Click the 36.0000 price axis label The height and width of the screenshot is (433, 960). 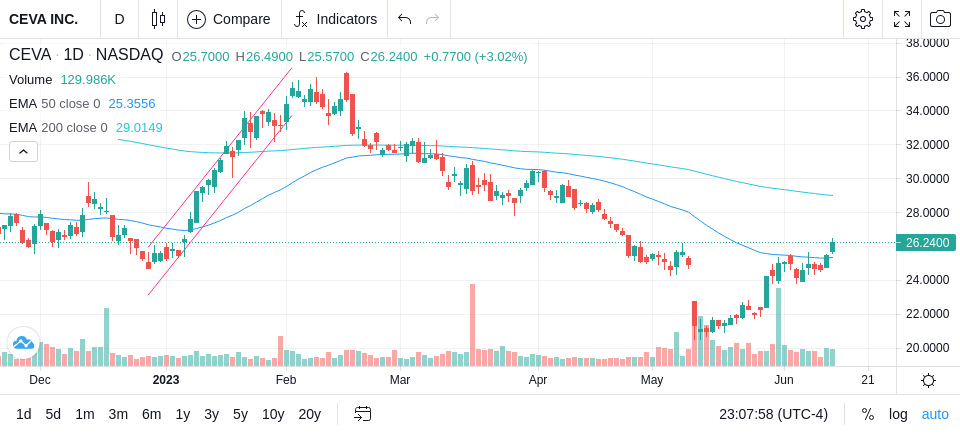(929, 77)
